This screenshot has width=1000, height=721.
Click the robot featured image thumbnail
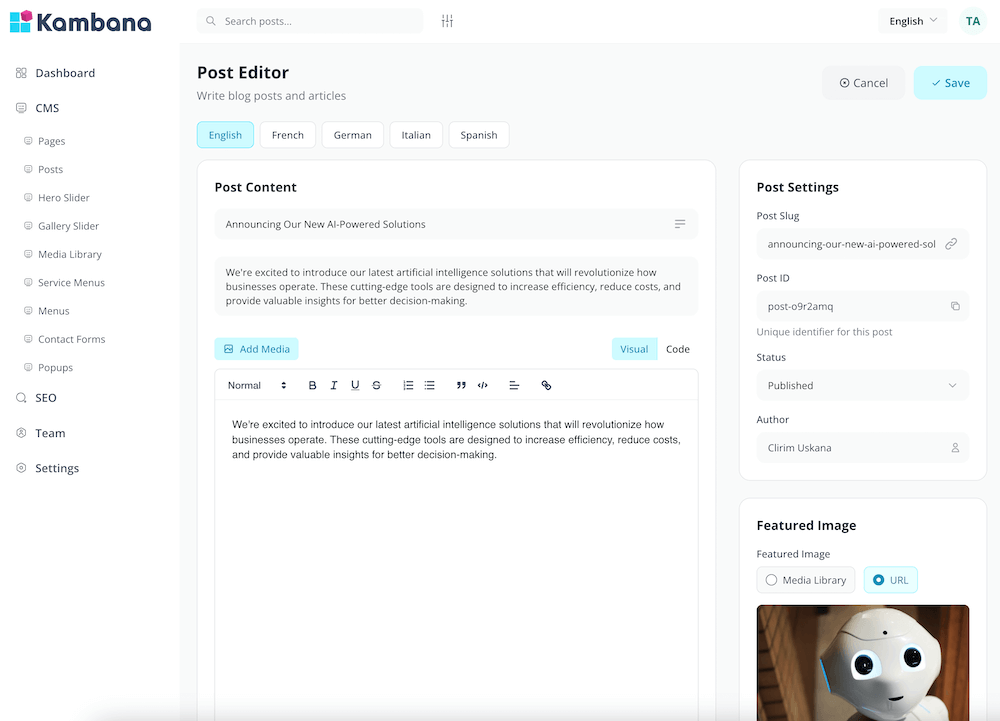pyautogui.click(x=862, y=663)
